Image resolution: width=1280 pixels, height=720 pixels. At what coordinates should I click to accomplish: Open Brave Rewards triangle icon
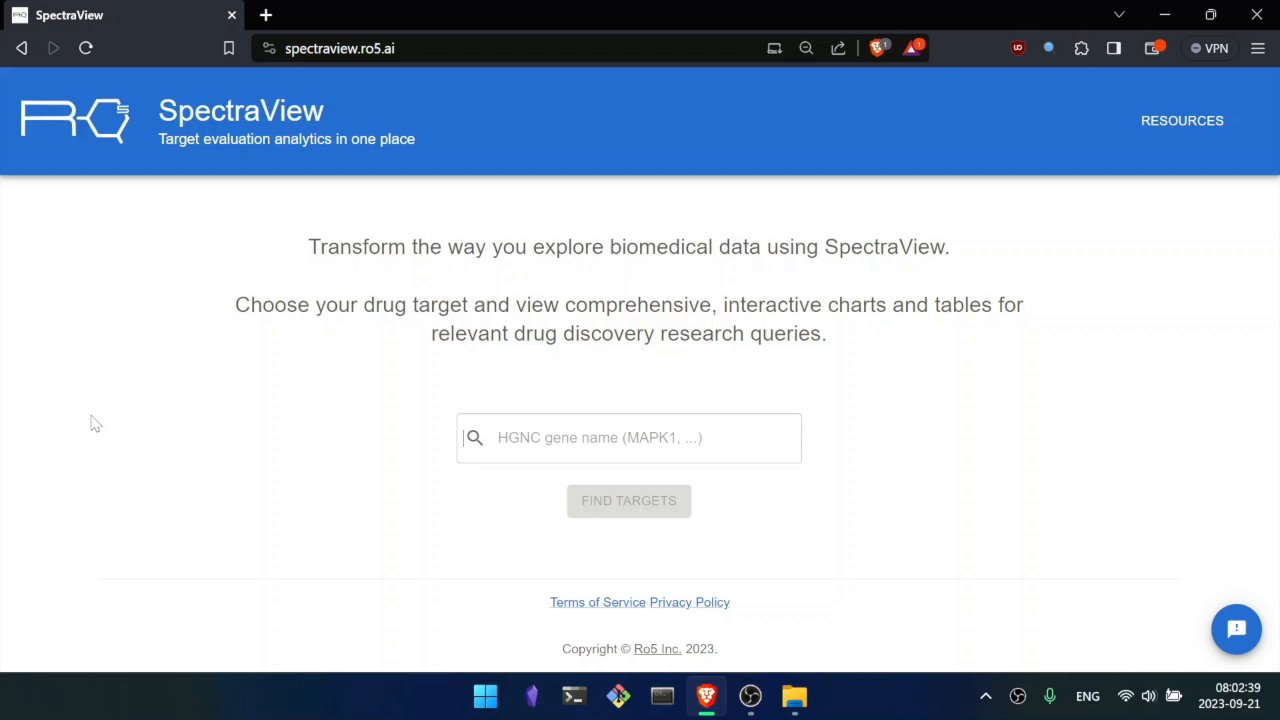point(913,47)
